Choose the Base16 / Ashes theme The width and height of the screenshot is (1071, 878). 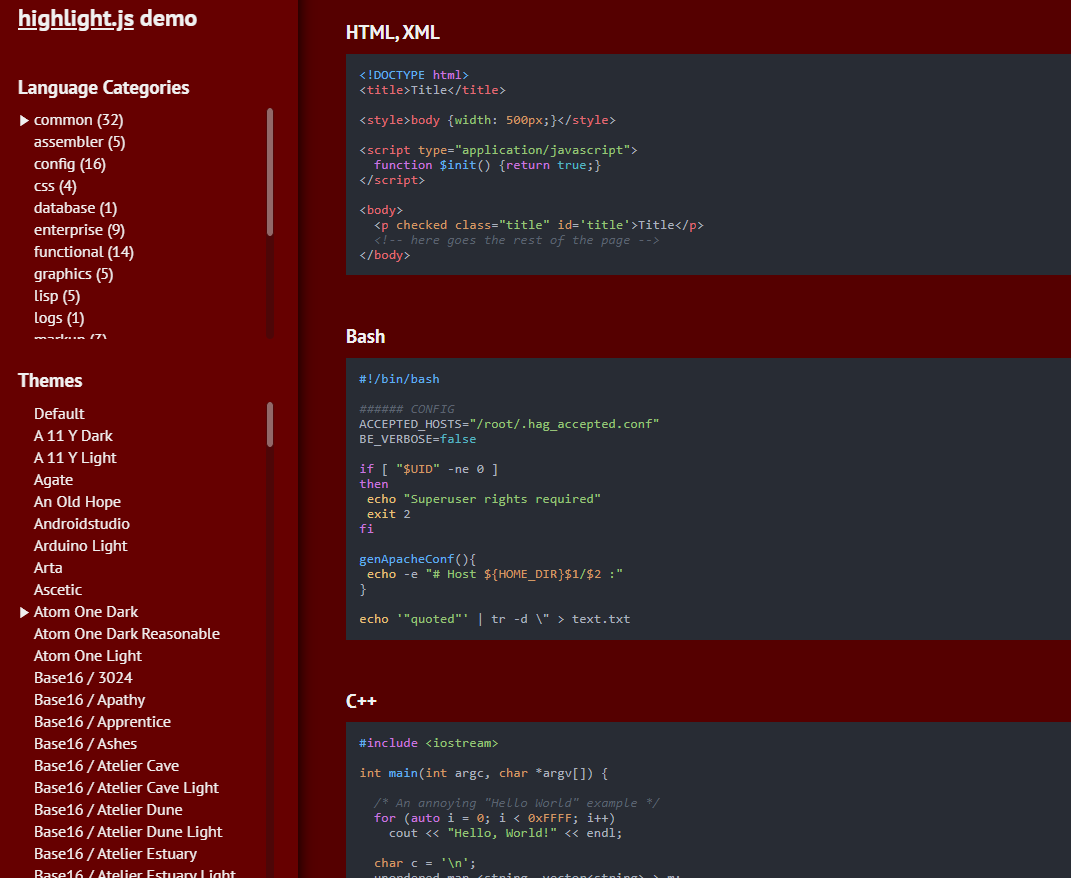point(85,743)
